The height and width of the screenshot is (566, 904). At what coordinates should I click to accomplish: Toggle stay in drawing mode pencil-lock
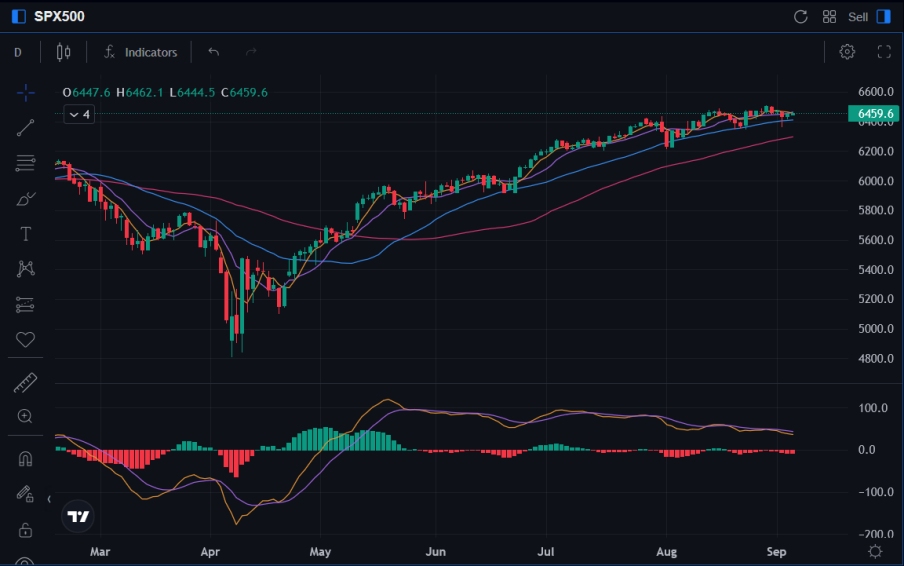(25, 494)
